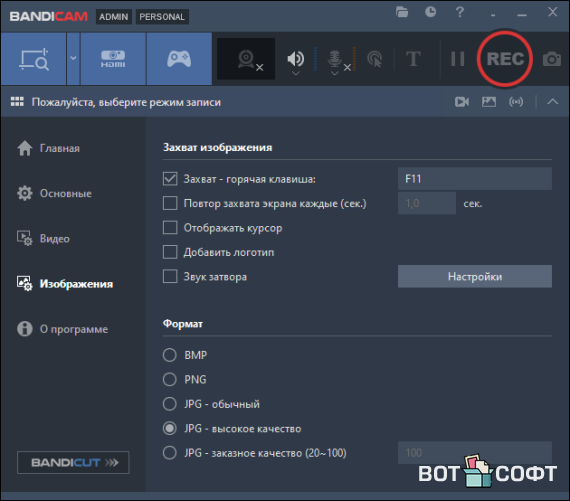This screenshot has width=570, height=501.
Task: Enable the 'Звук затвора' checkbox
Action: [170, 276]
